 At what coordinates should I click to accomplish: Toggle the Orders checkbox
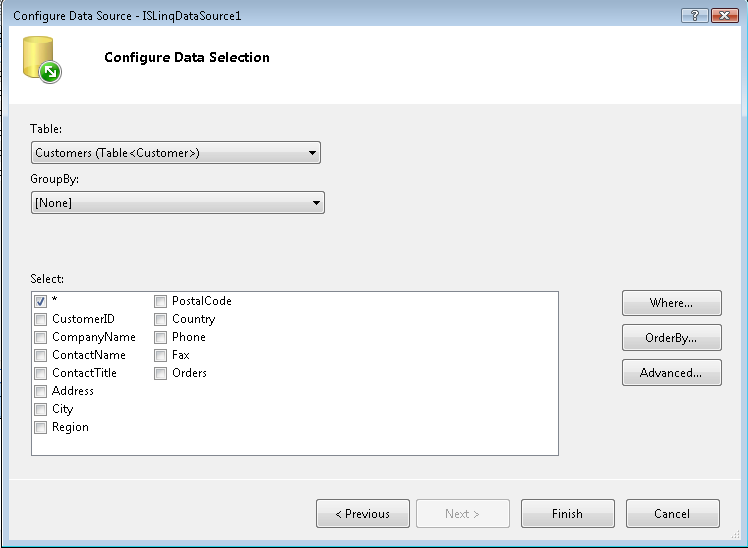[161, 373]
